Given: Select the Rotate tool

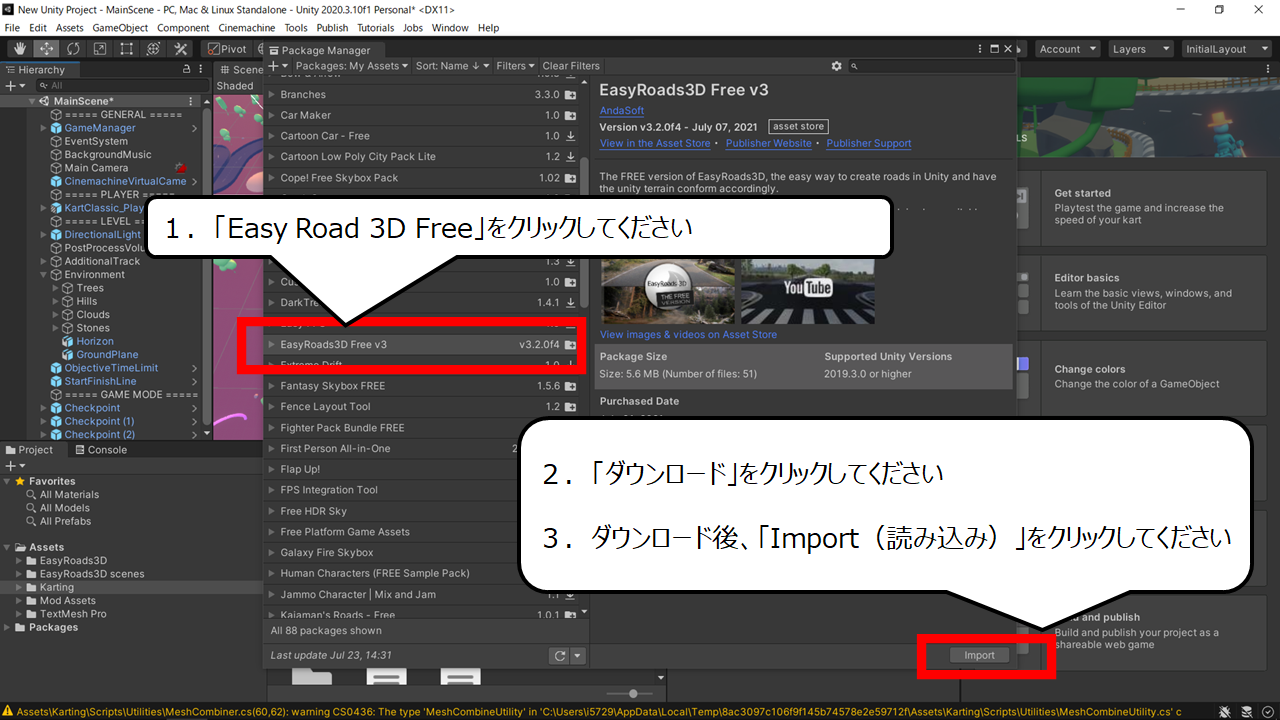Looking at the screenshot, I should click(x=73, y=48).
